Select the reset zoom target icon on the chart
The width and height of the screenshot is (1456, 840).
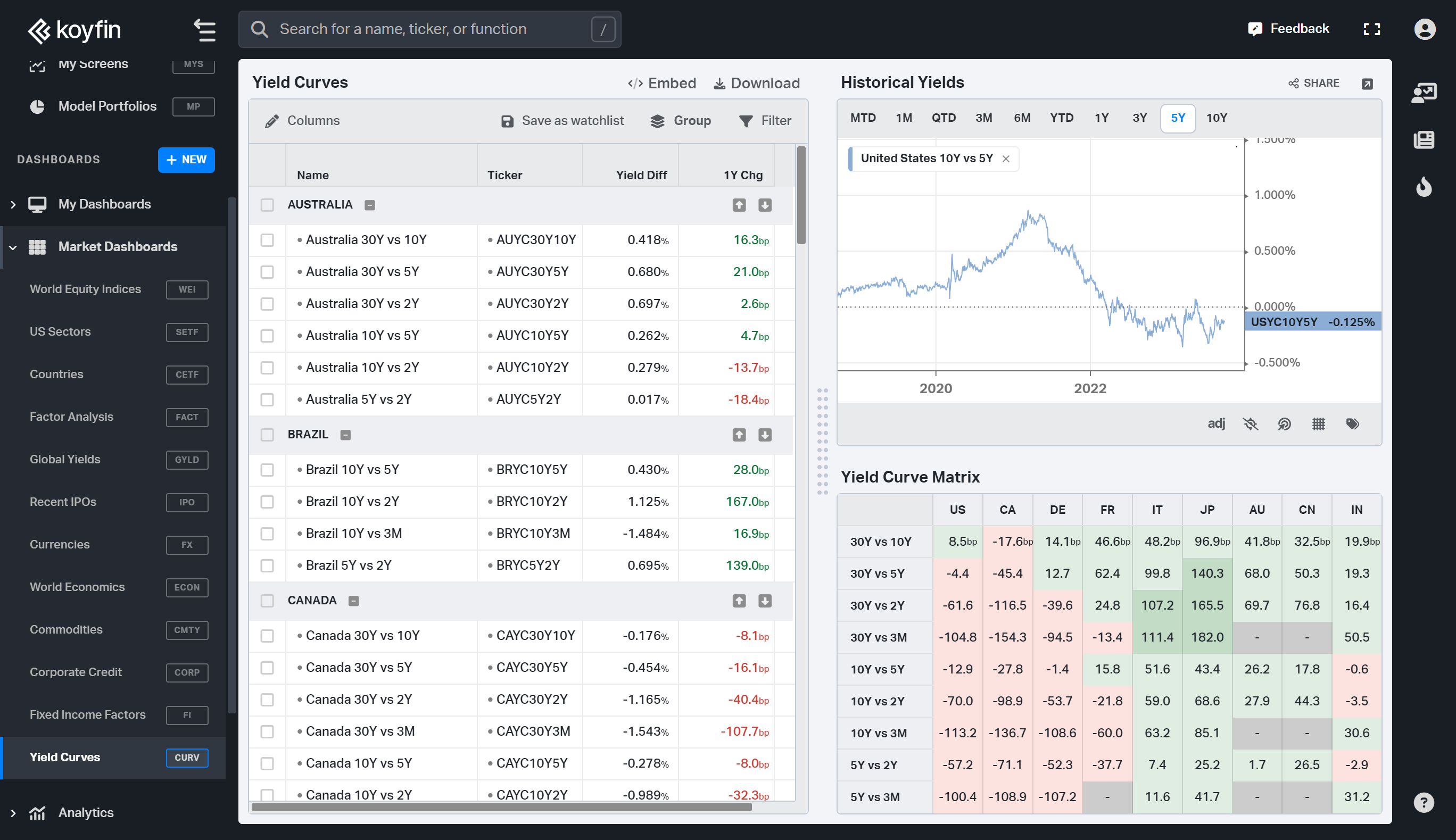pyautogui.click(x=1284, y=424)
